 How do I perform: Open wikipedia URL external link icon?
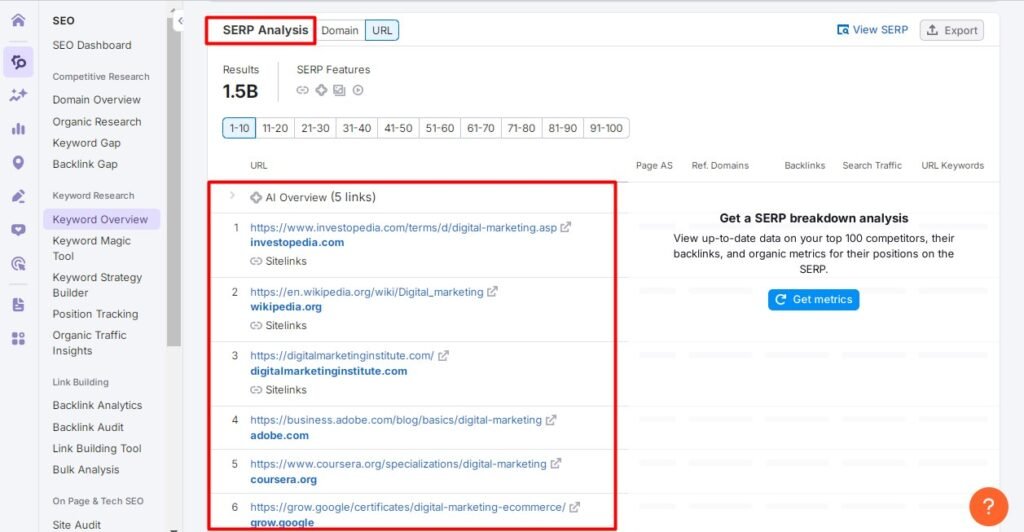click(492, 292)
